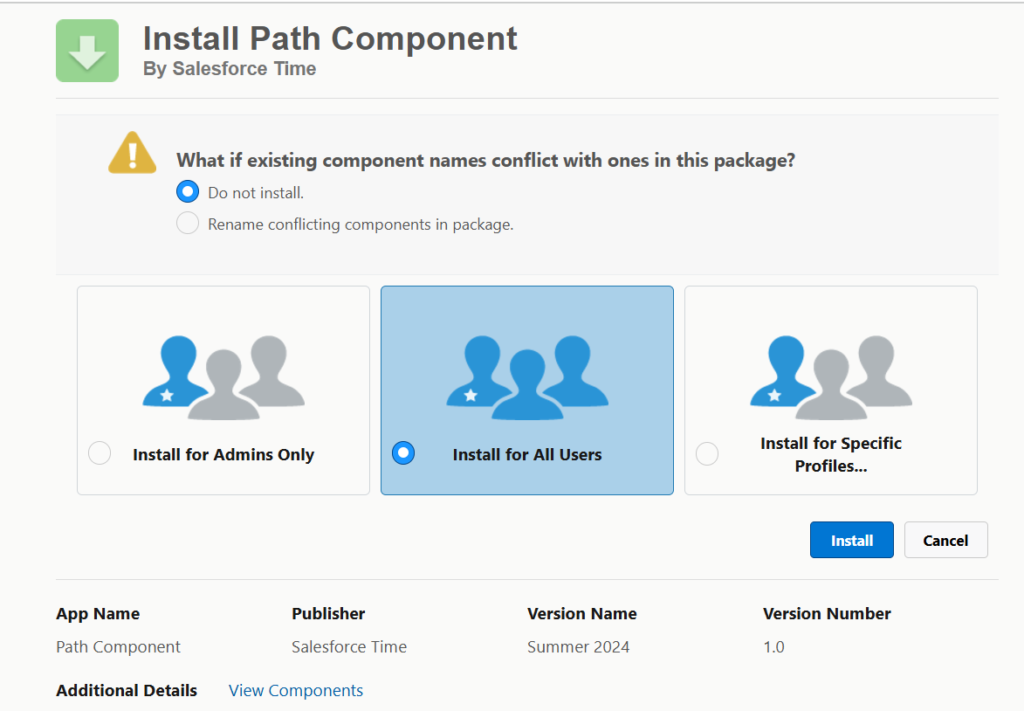Open the View Components link
Viewport: 1024px width, 711px height.
click(x=295, y=690)
